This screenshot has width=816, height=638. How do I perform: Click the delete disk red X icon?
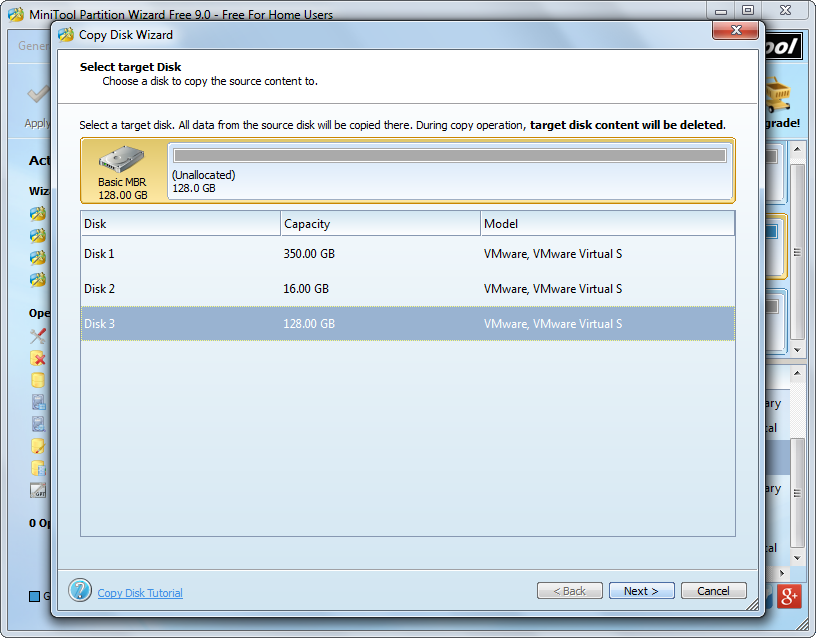coord(38,359)
